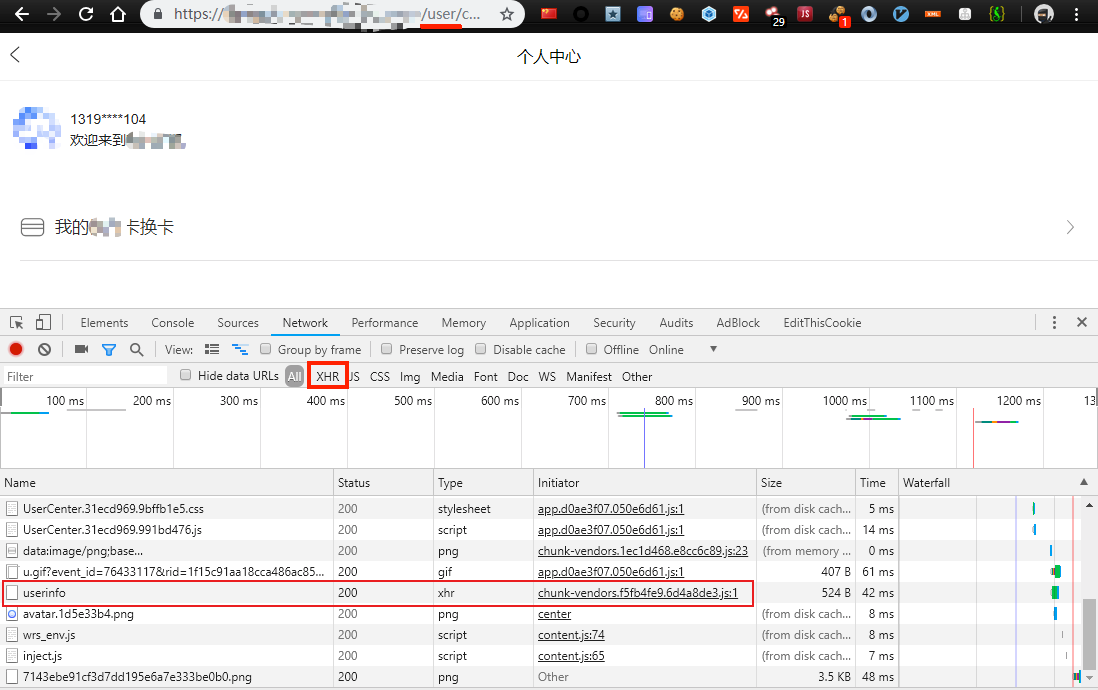This screenshot has width=1098, height=690.
Task: Tick the Offline checkbox
Action: pos(592,349)
